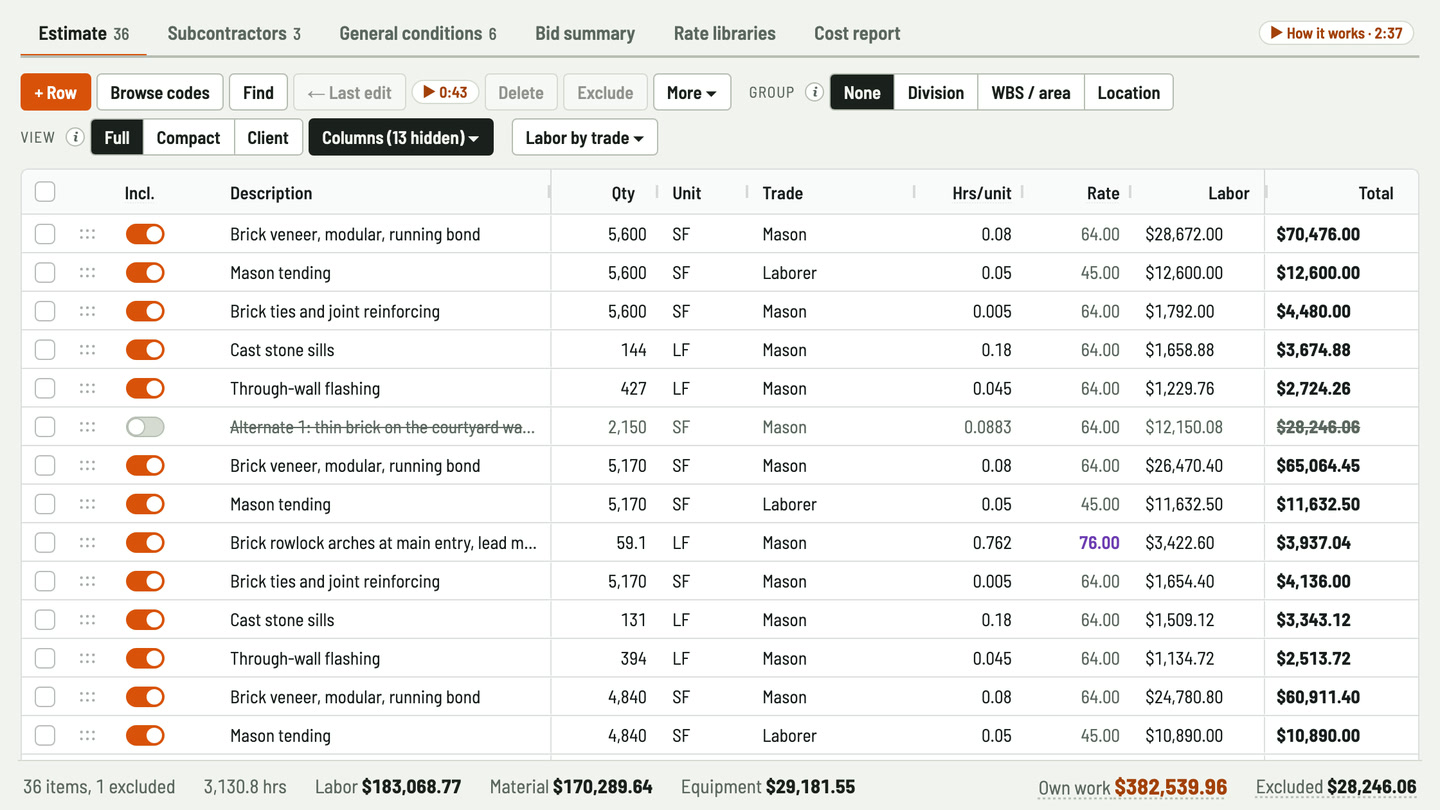
Task: Click the Browse codes button
Action: pos(160,92)
